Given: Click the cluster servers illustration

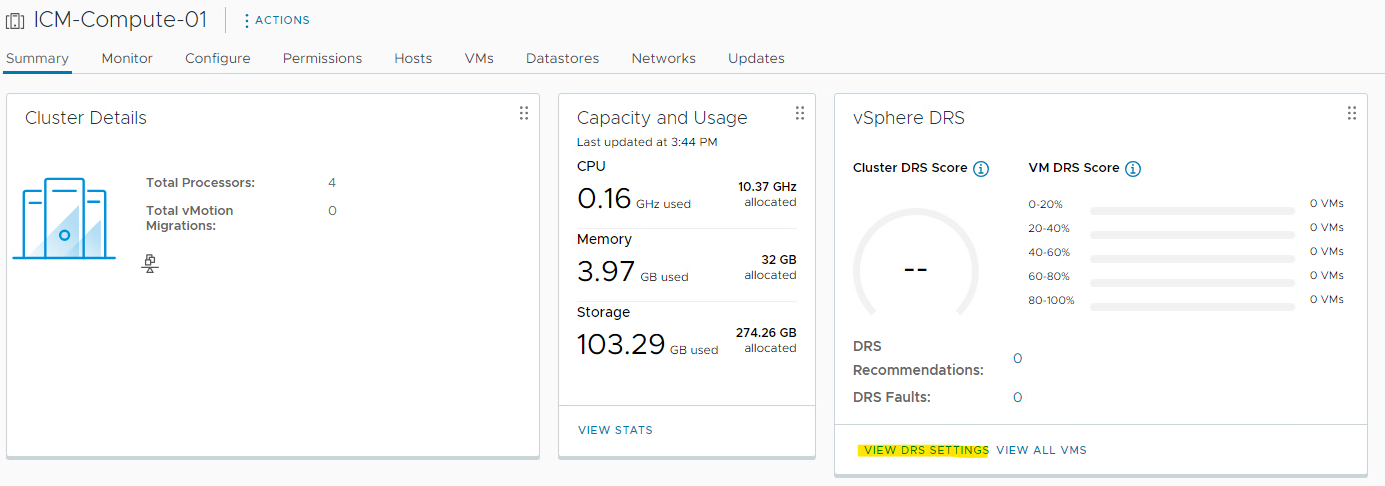Looking at the screenshot, I should coord(64,219).
